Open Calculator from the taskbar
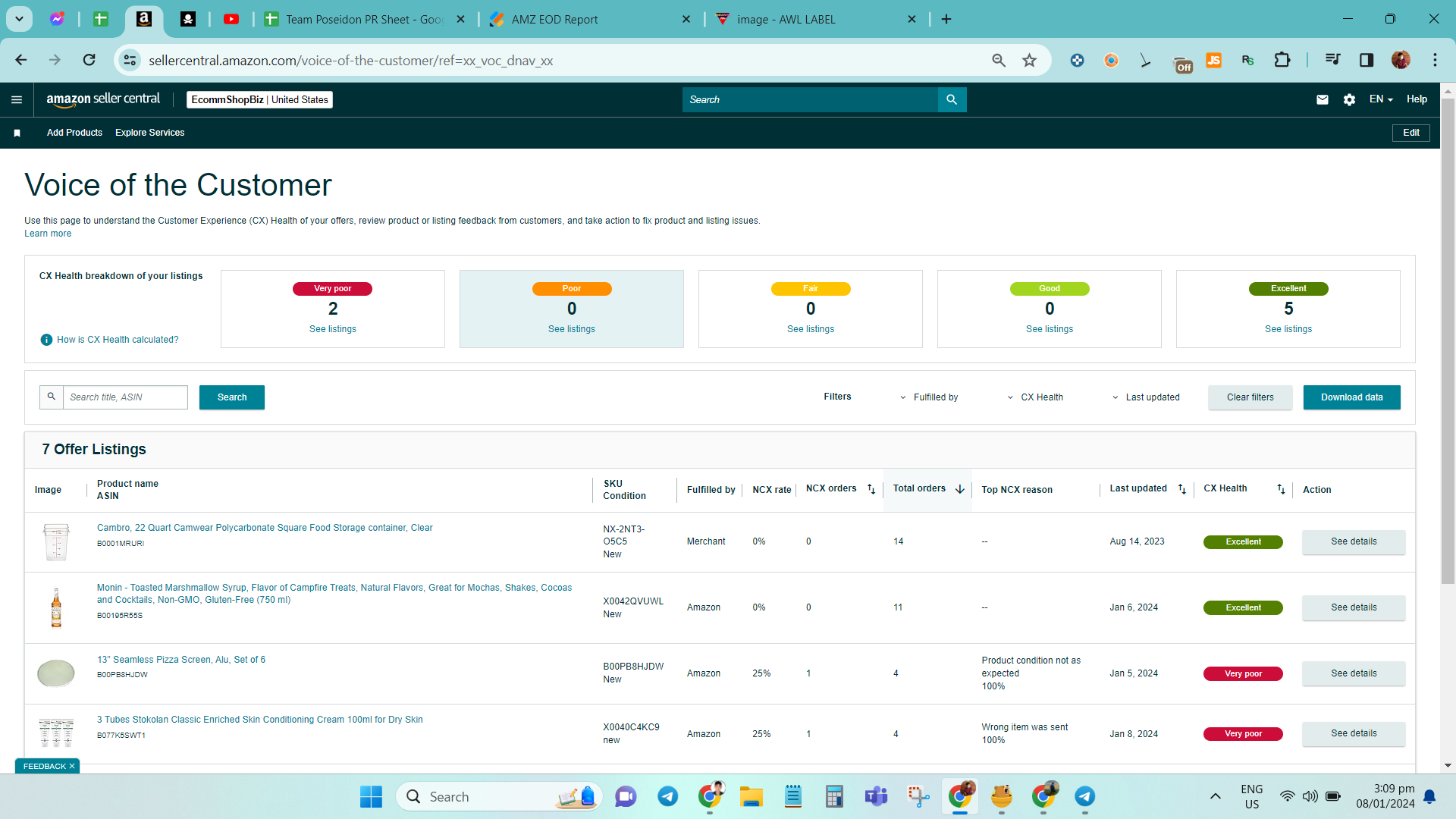 834,796
